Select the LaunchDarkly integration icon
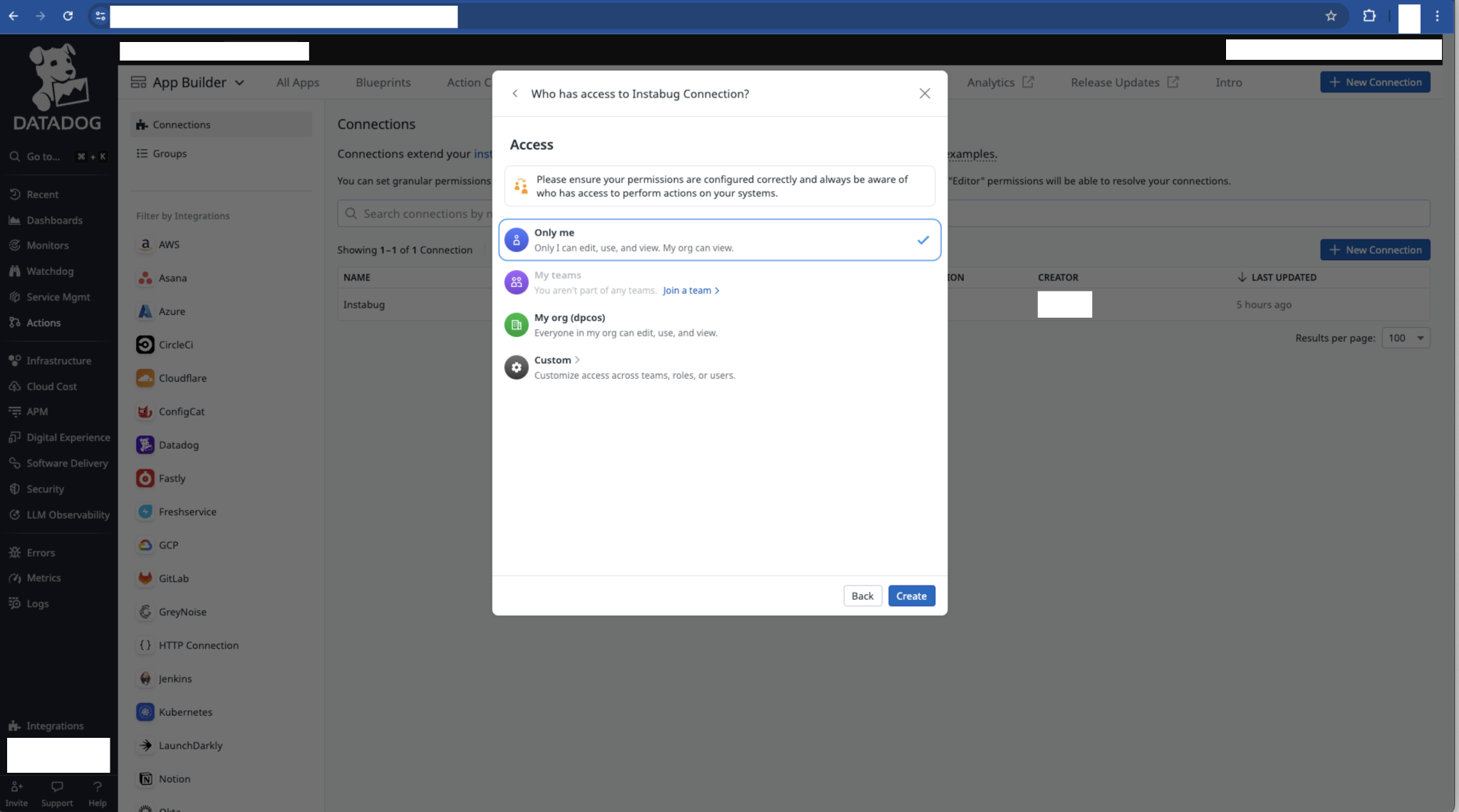The image size is (1459, 812). pos(145,746)
